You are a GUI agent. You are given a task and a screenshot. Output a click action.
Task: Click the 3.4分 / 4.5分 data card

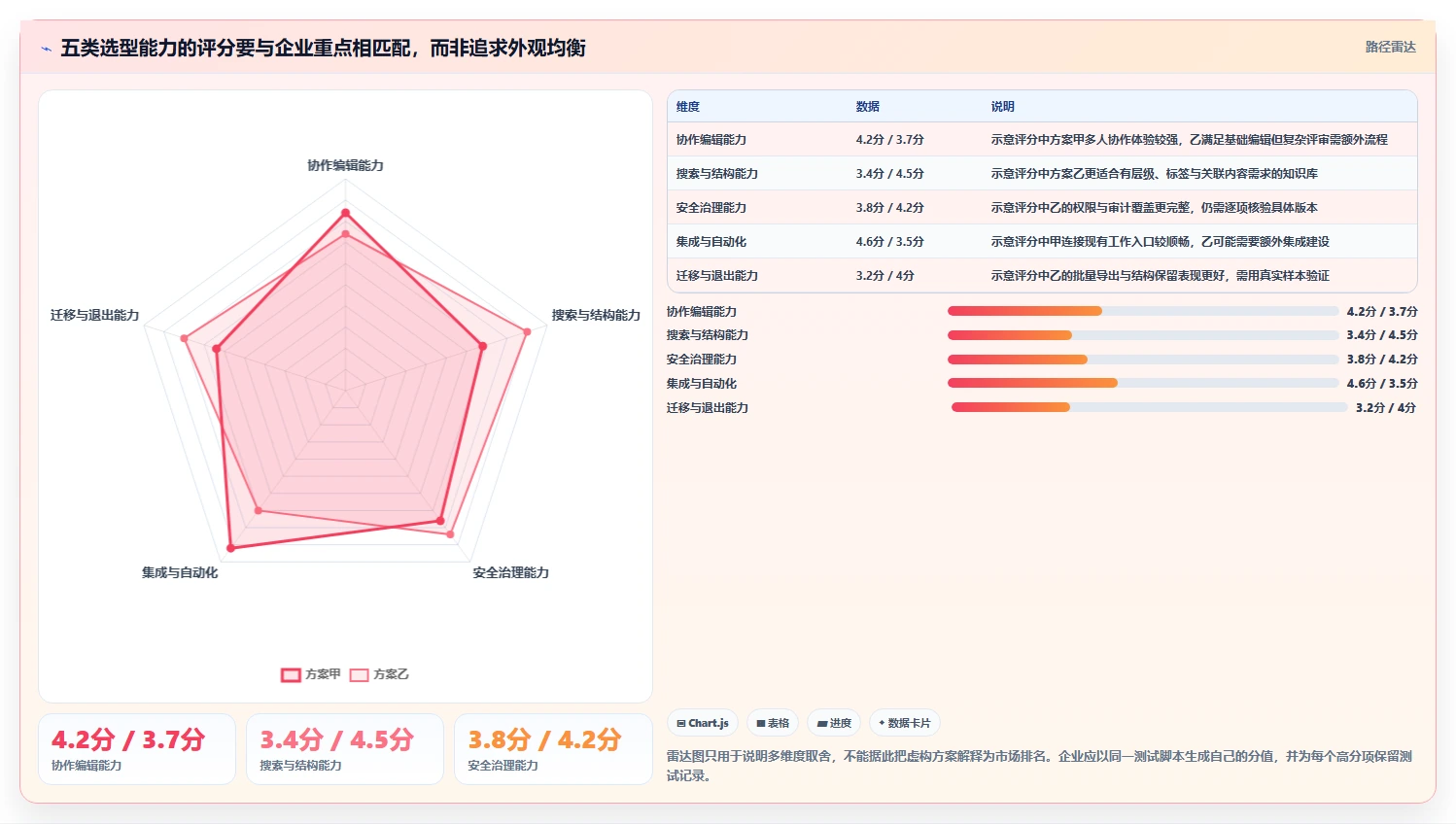(345, 749)
